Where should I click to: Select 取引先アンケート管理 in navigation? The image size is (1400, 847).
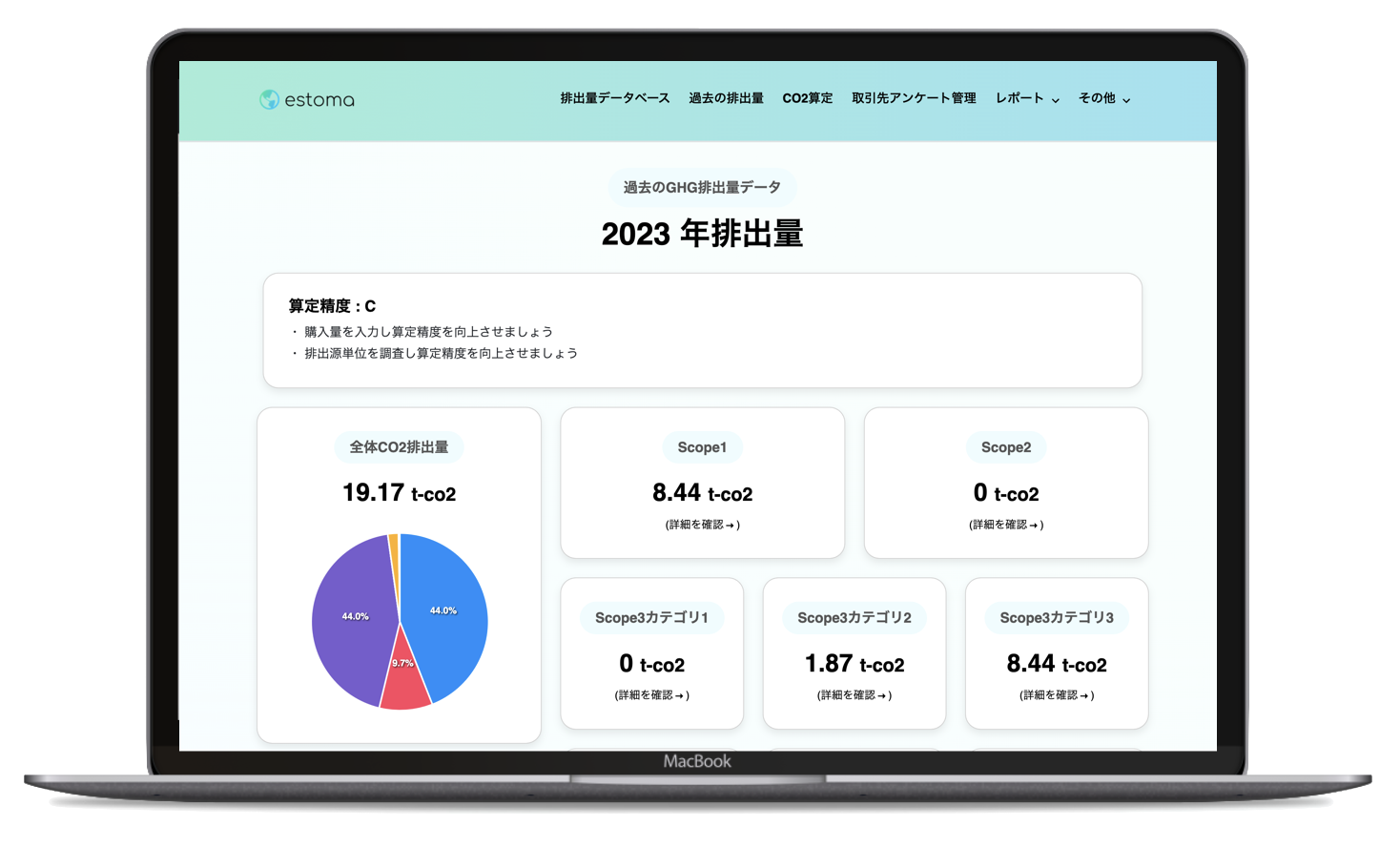point(914,98)
